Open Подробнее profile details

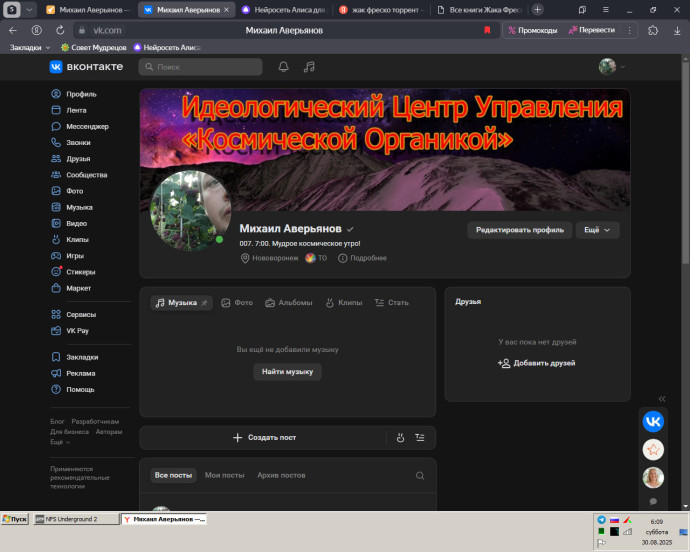[362, 258]
